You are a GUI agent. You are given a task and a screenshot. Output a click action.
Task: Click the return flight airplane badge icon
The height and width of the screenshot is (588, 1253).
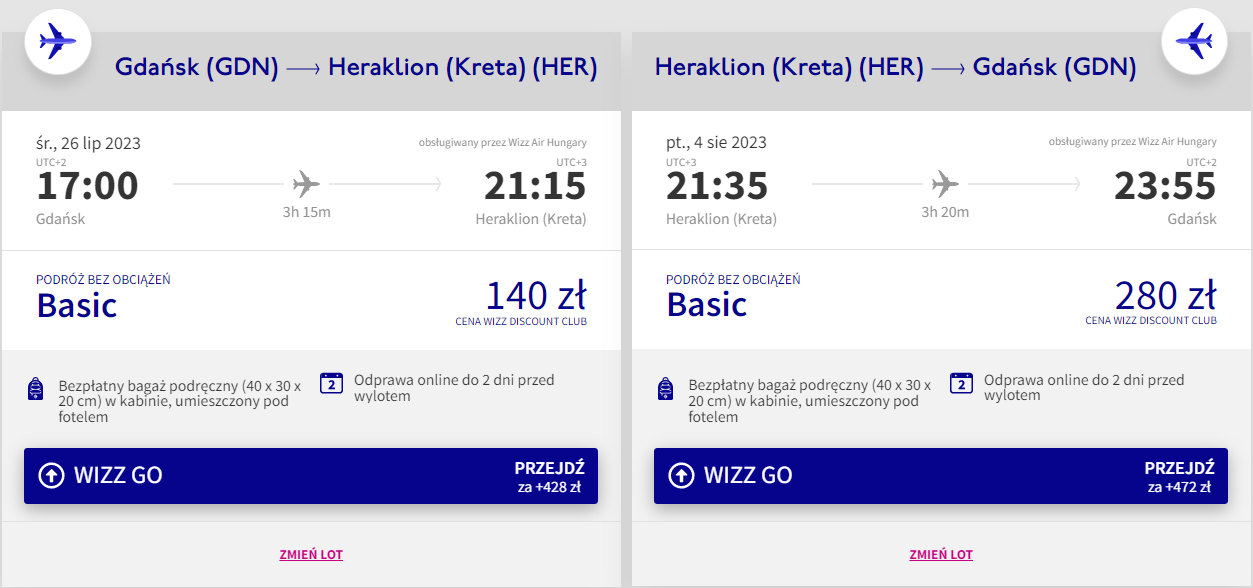[x=1194, y=41]
